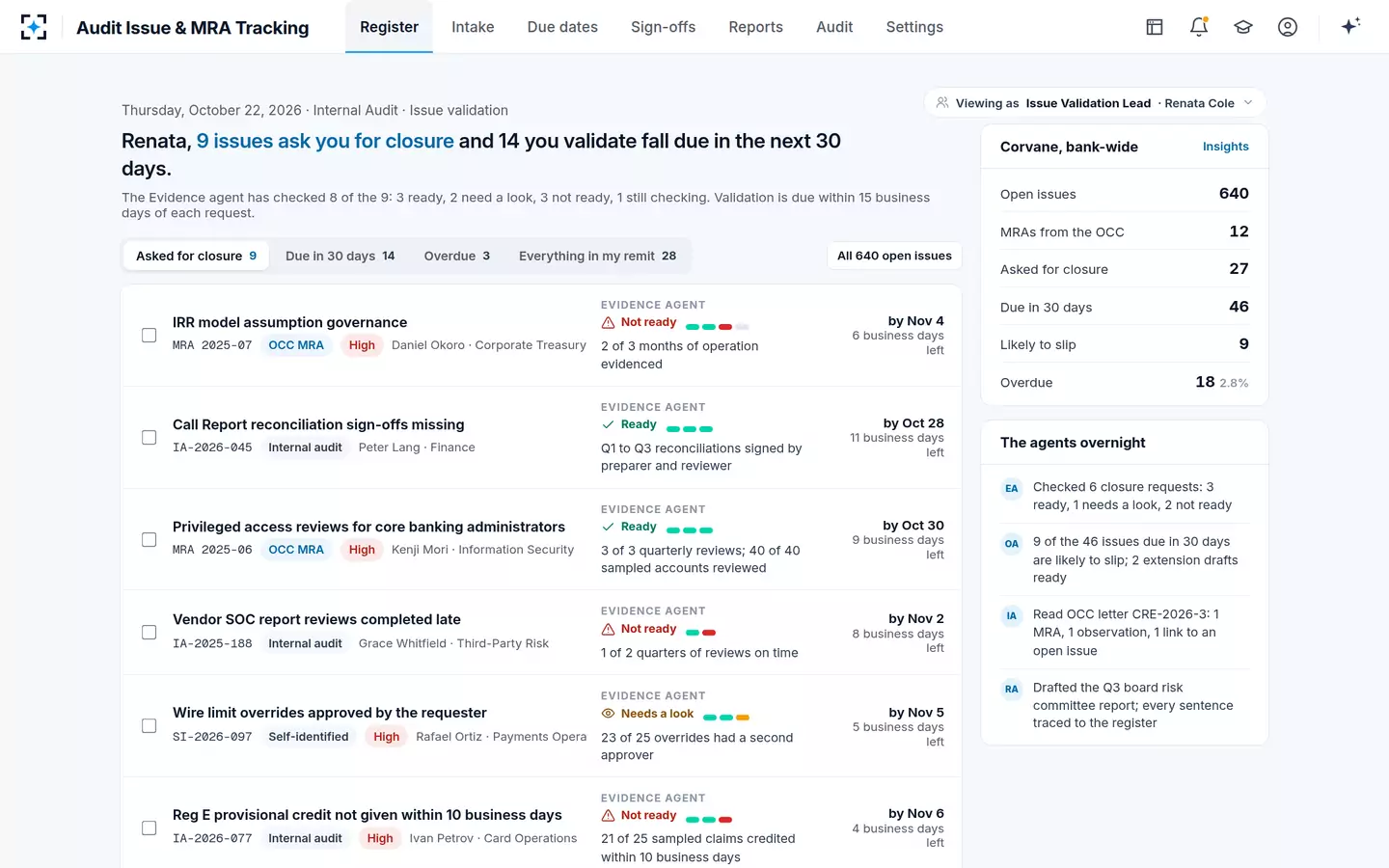Image resolution: width=1389 pixels, height=868 pixels.
Task: Select the Due in 30 days filter tab
Action: pos(340,256)
